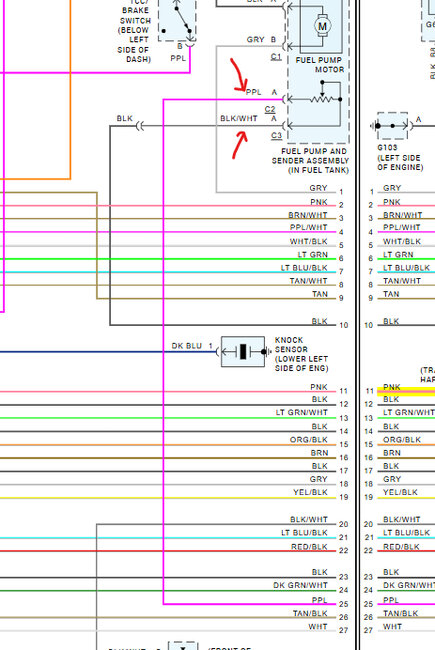Viewport: 435px width, 650px height.
Task: Click the C3 connector label
Action: (276, 135)
